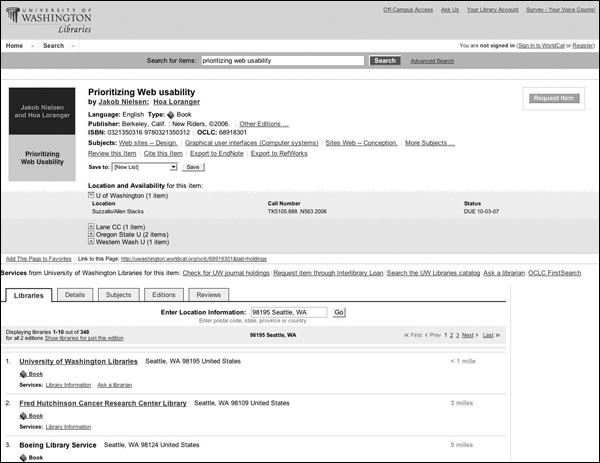600x463 pixels.
Task: Expand the Western Wash U holdings
Action: [x=92, y=243]
